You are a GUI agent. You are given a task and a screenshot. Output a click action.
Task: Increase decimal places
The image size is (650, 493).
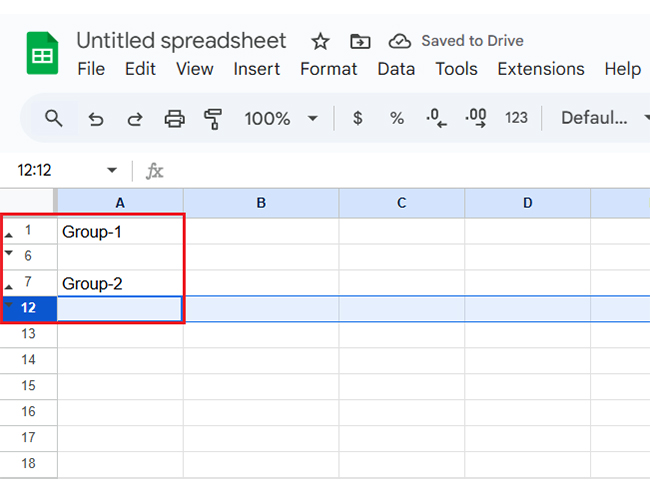click(475, 118)
